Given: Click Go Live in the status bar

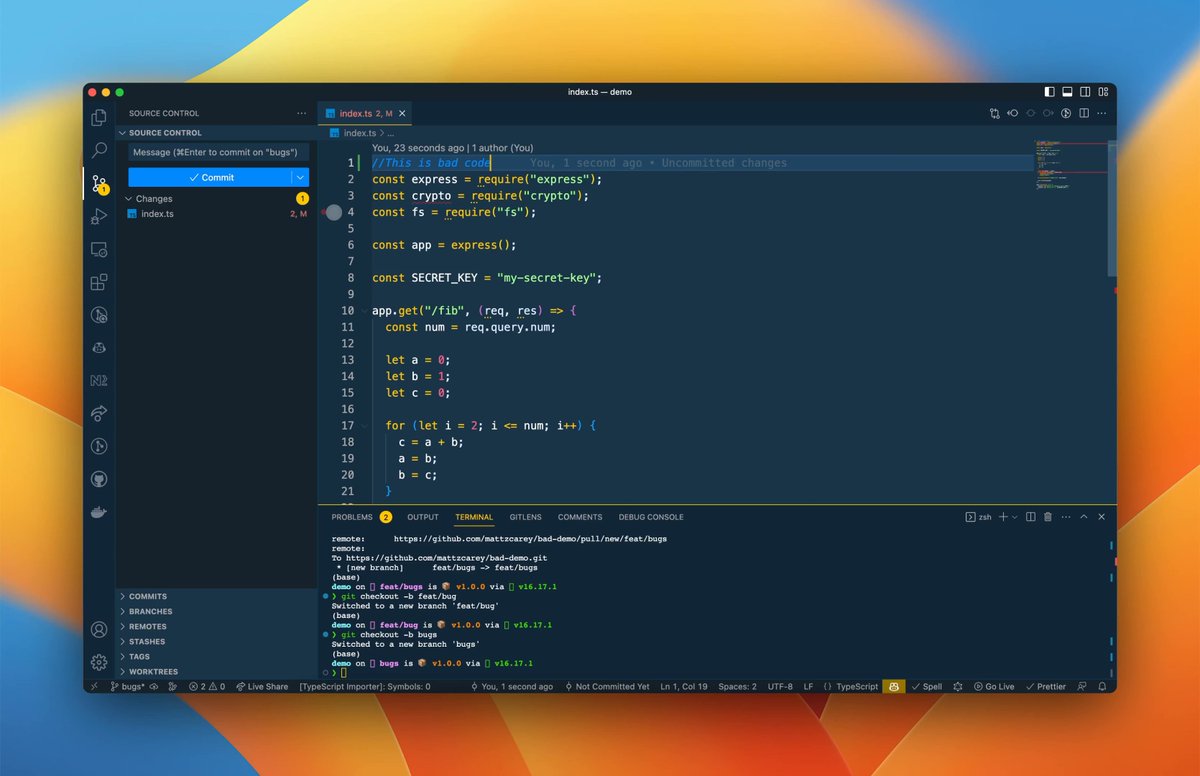Looking at the screenshot, I should click(994, 687).
